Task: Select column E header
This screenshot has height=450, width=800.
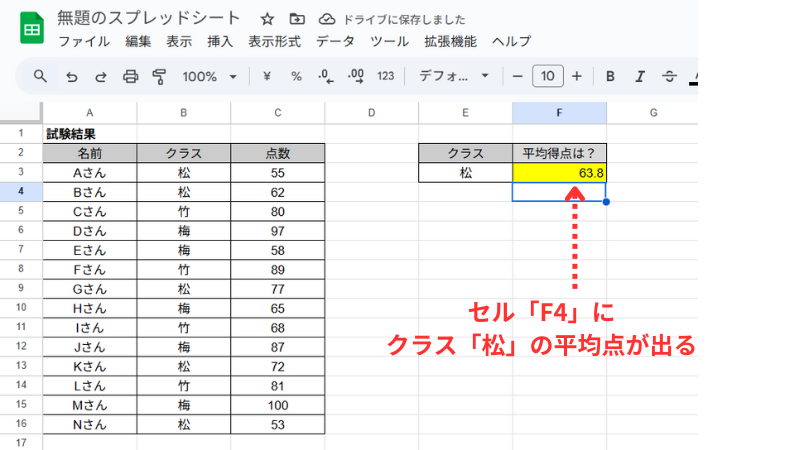Action: (465, 113)
